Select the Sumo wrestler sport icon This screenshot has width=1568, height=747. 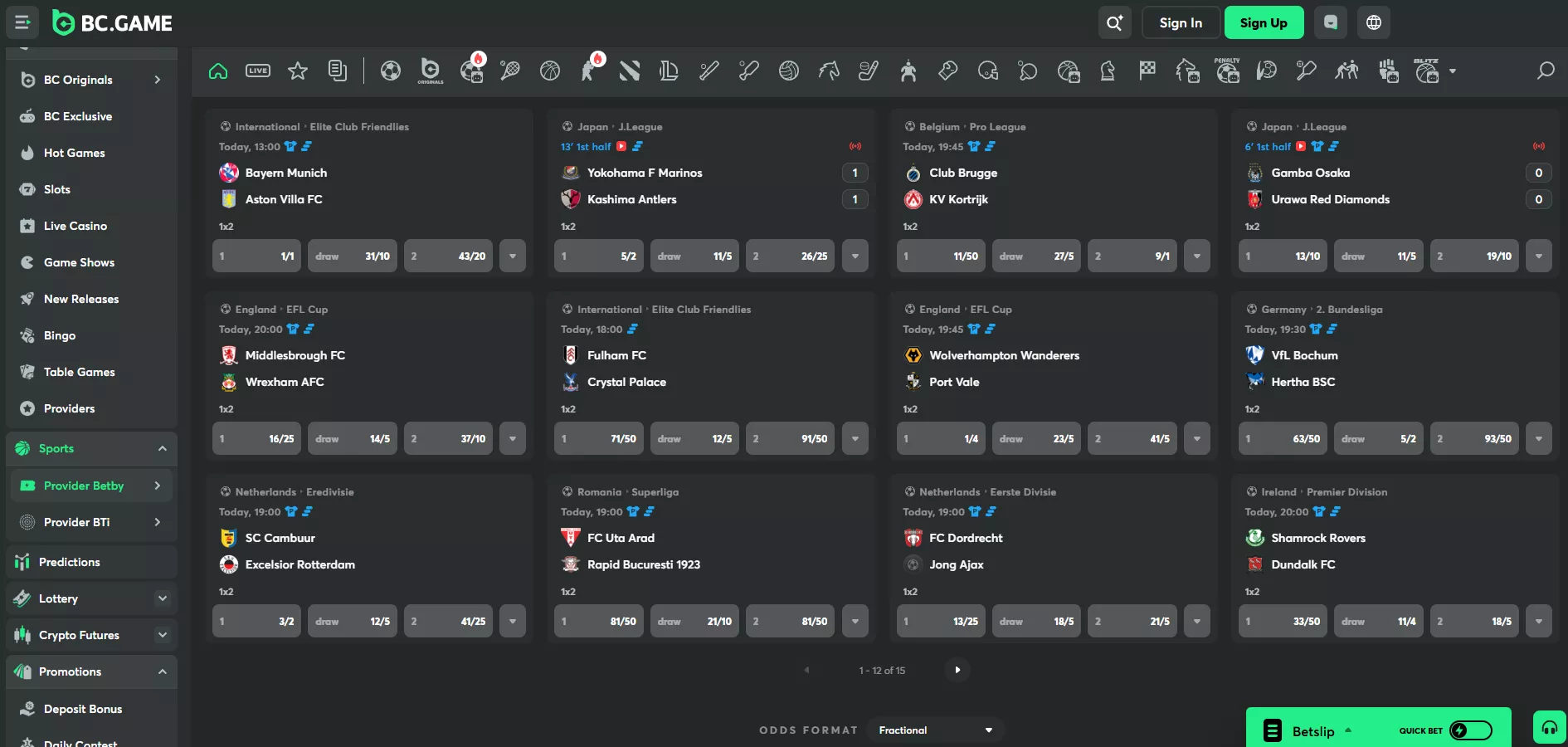coord(908,71)
